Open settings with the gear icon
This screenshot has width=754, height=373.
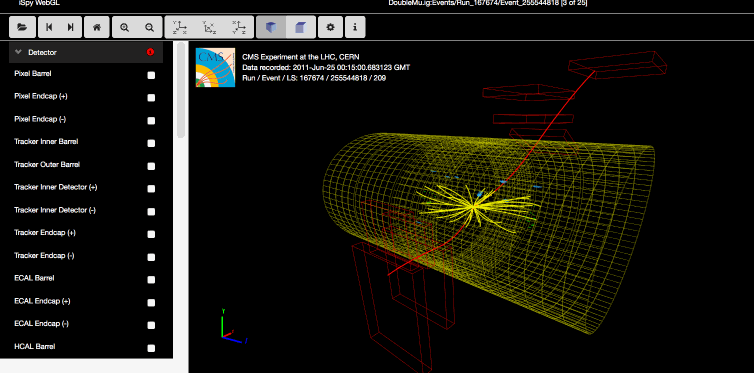click(x=330, y=27)
